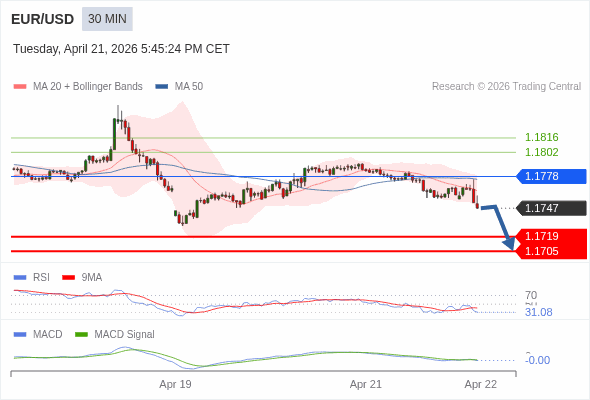Viewport: 590px width, 400px height.
Task: Click the RSI legend label
Action: click(x=41, y=278)
